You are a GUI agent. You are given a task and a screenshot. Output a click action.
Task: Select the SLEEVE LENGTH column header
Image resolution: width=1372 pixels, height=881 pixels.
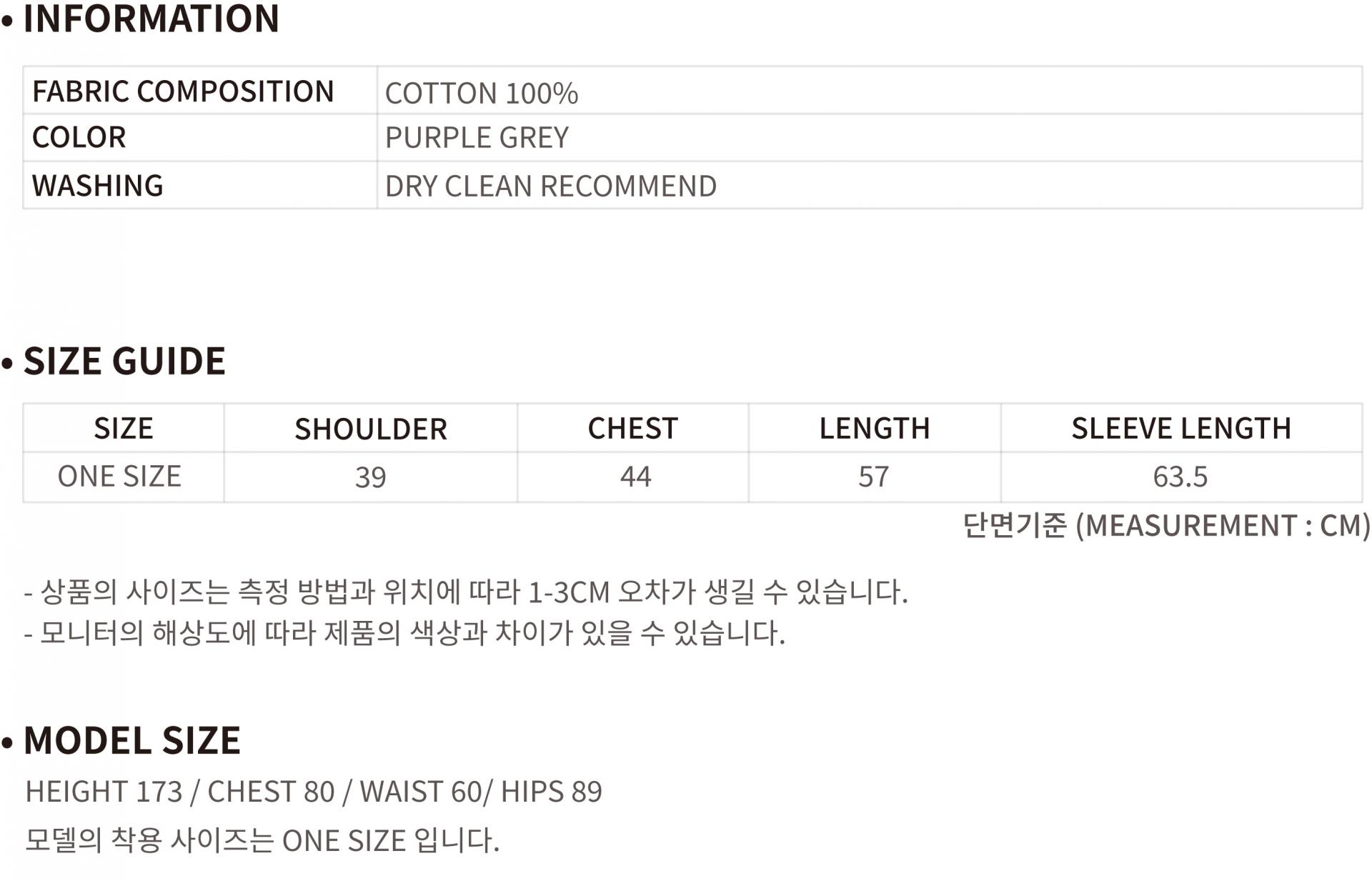tap(1180, 428)
